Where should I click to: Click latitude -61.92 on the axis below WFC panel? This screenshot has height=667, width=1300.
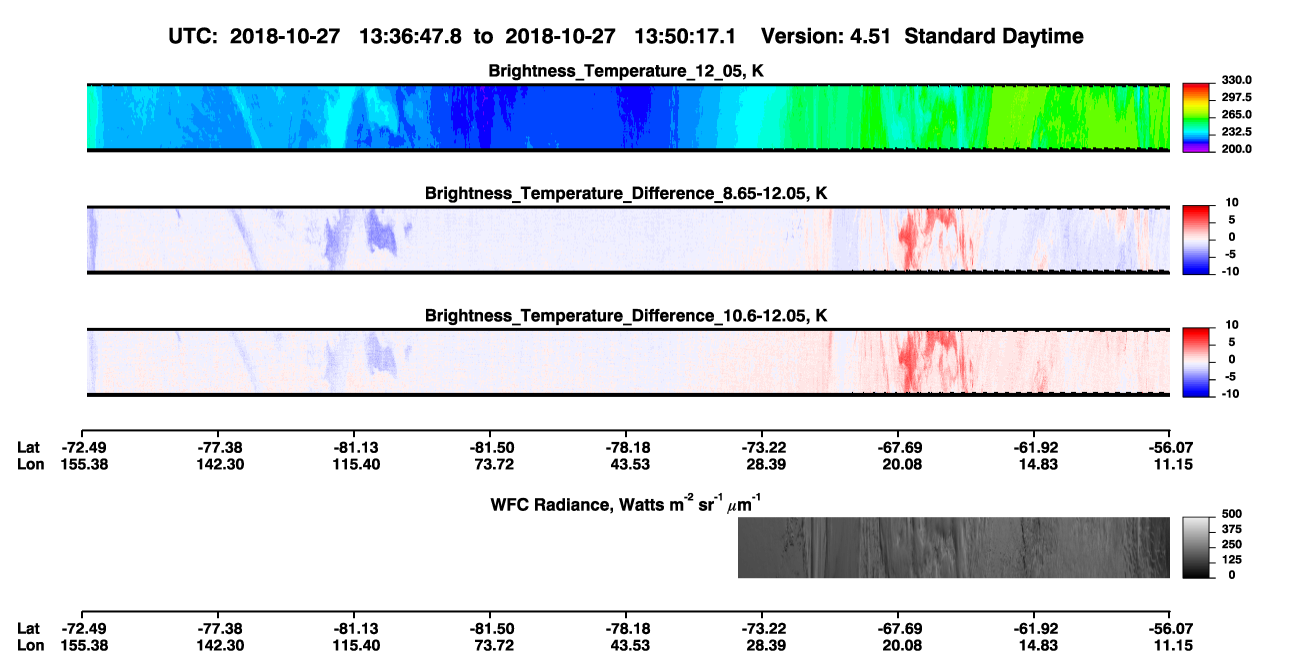tap(1034, 628)
